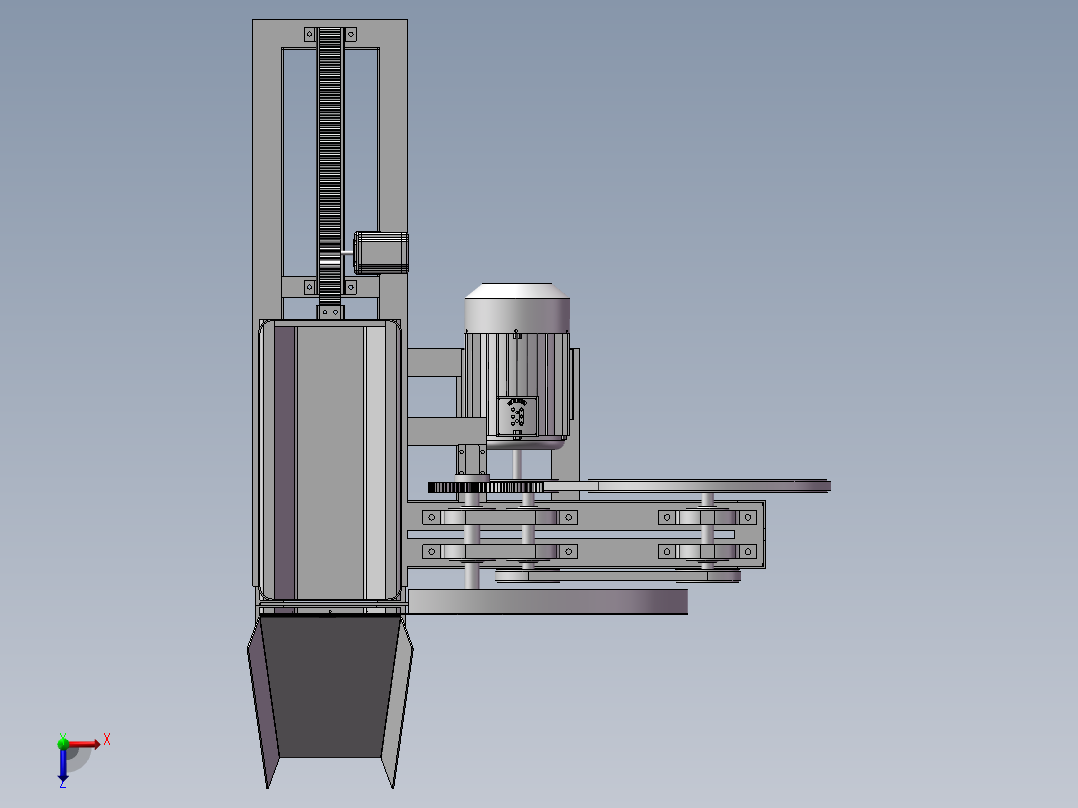Screen dimensions: 1078x808
Task: Click the green Y axis origin dot
Action: pos(63,743)
